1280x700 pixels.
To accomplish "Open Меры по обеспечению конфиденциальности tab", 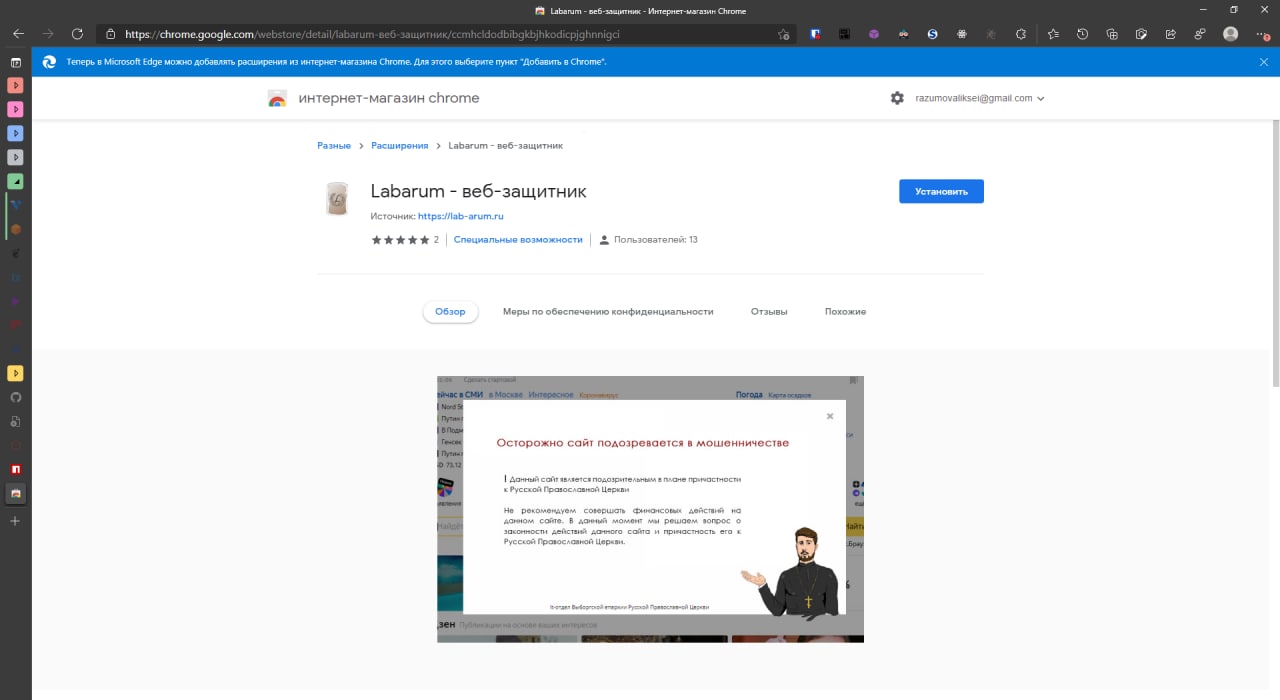I will point(608,311).
